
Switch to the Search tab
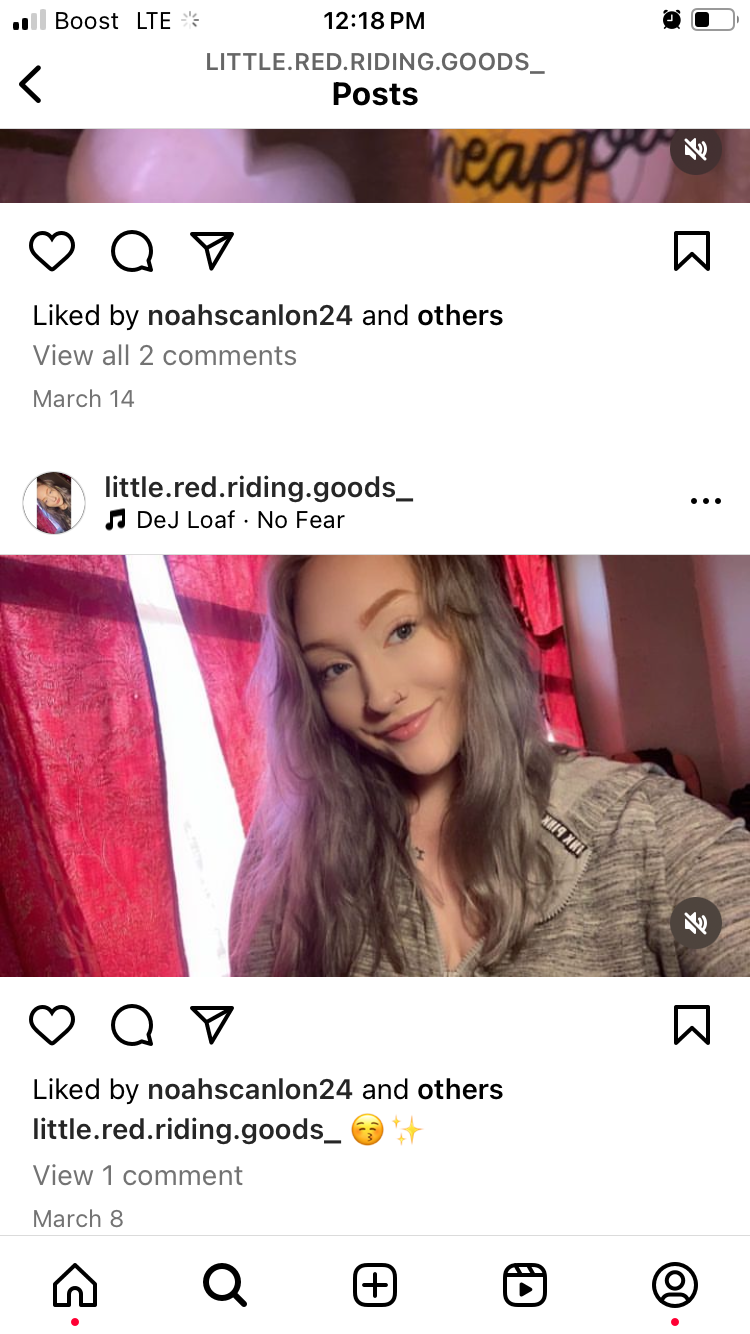pos(225,1285)
